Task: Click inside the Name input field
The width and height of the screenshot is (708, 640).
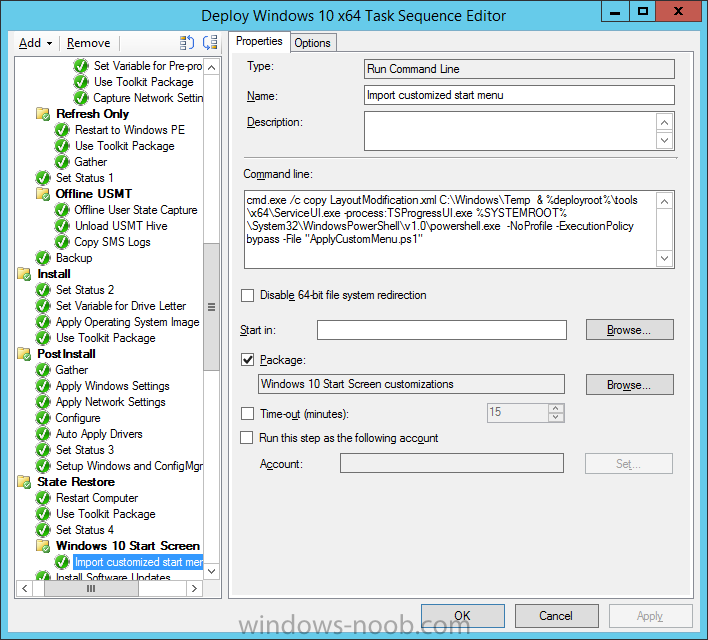Action: (519, 95)
